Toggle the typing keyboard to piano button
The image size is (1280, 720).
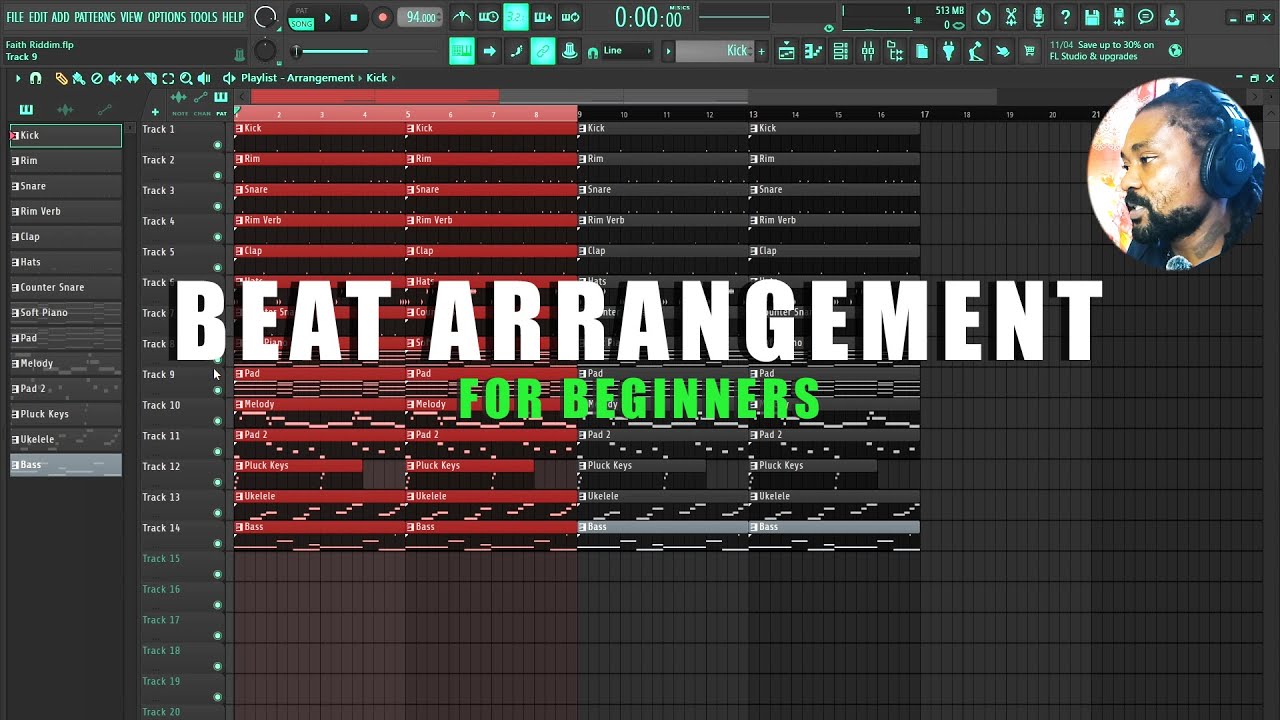tap(462, 51)
